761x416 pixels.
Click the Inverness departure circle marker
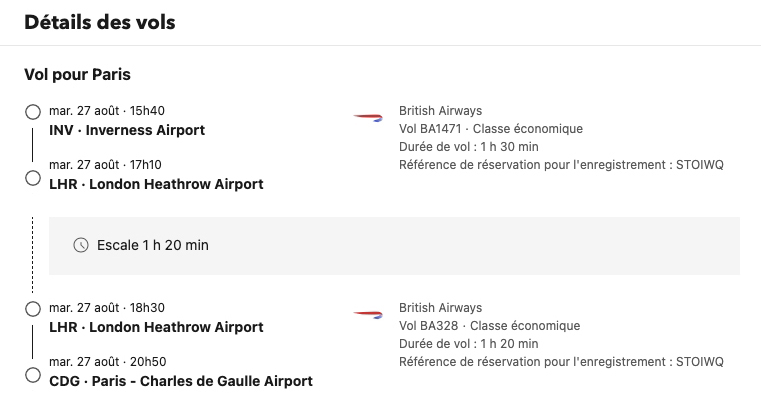pyautogui.click(x=33, y=112)
